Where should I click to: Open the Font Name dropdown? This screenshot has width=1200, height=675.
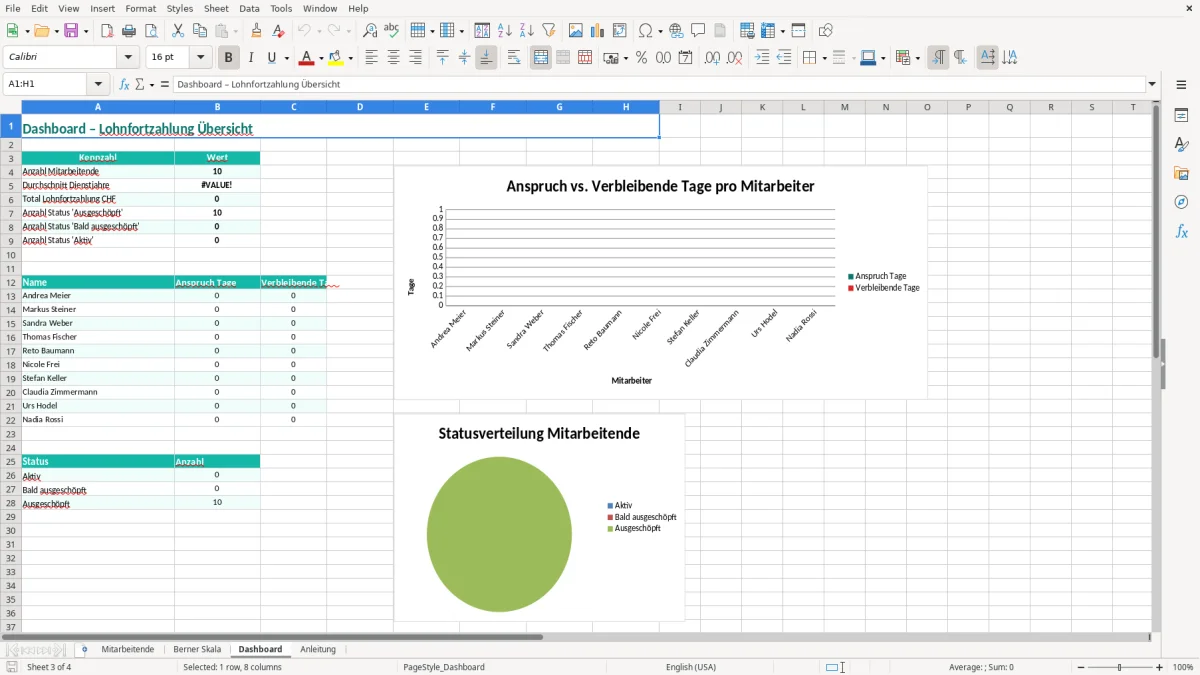click(x=129, y=58)
